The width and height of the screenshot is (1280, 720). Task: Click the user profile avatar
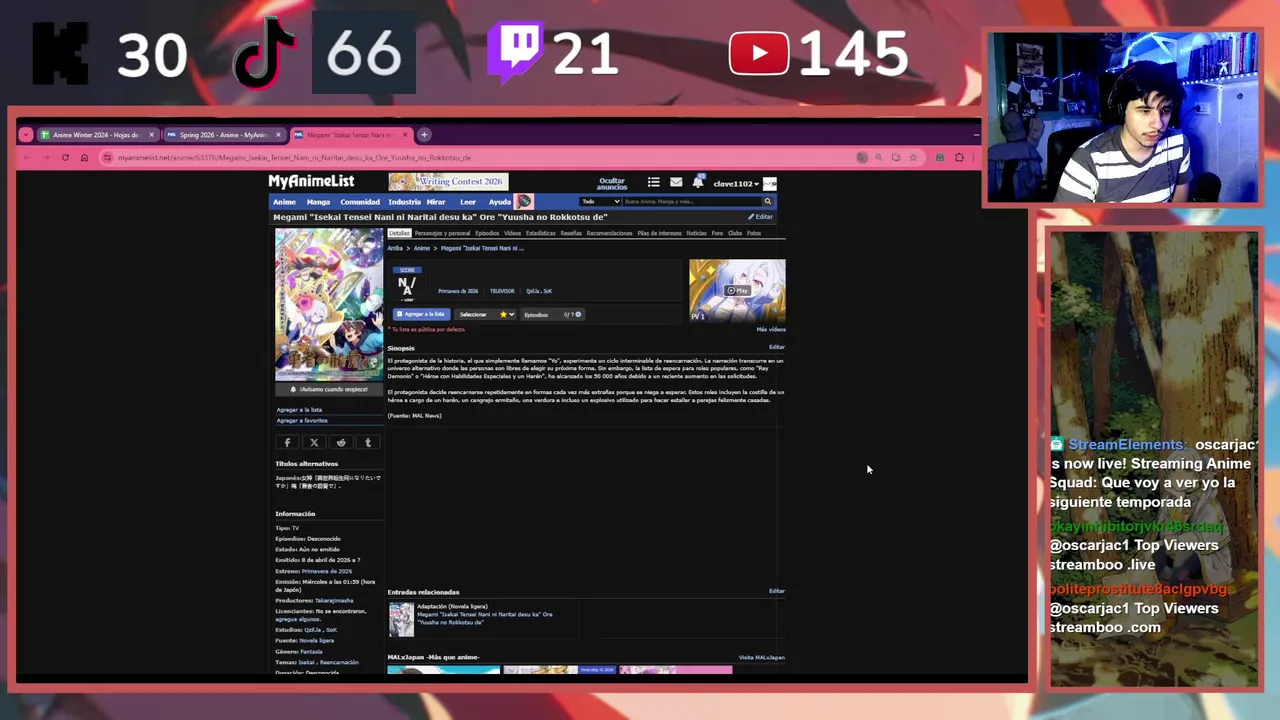[769, 183]
